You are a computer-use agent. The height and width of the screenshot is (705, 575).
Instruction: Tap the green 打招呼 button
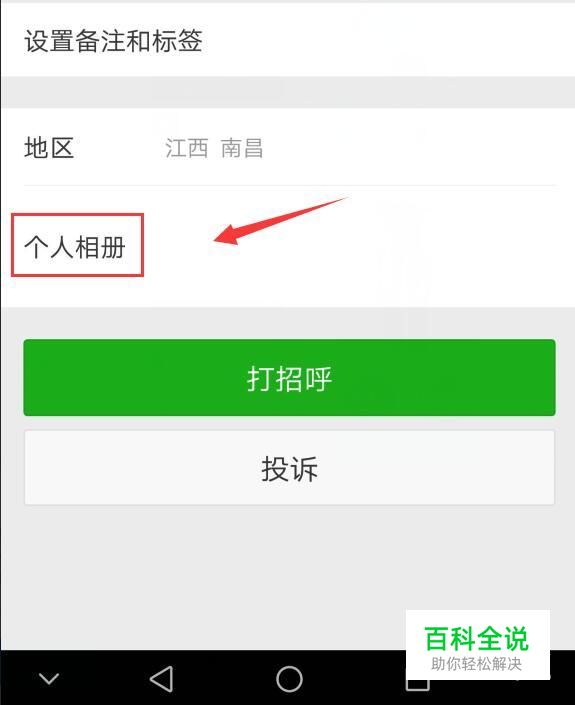coord(290,378)
